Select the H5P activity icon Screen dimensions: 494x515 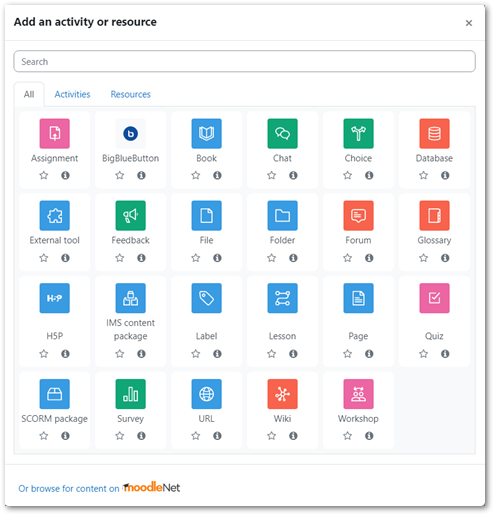click(54, 298)
